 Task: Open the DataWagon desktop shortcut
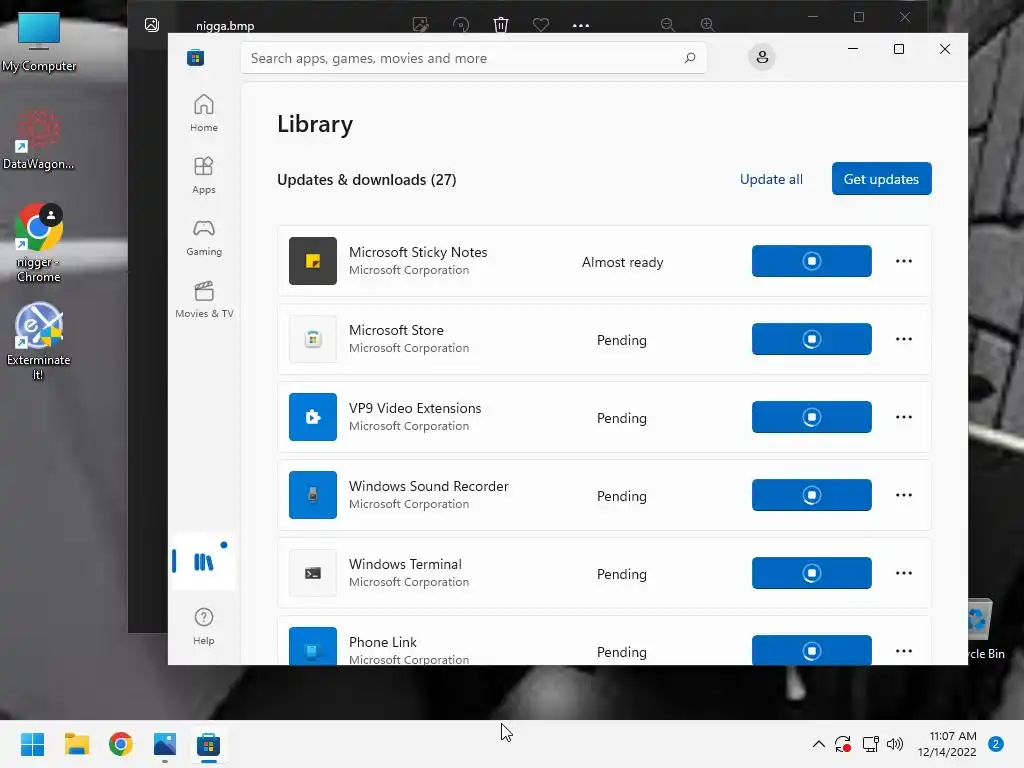pos(39,139)
